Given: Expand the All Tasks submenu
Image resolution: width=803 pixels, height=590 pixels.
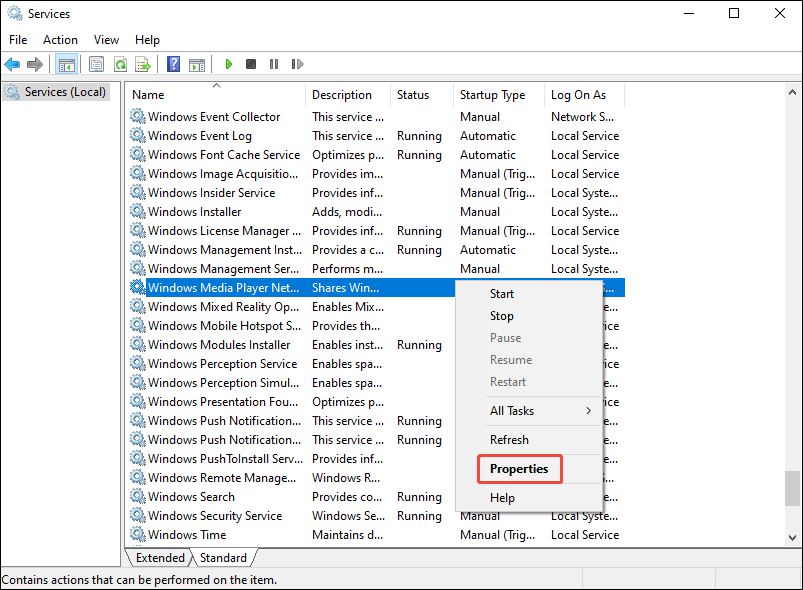Looking at the screenshot, I should click(x=514, y=410).
